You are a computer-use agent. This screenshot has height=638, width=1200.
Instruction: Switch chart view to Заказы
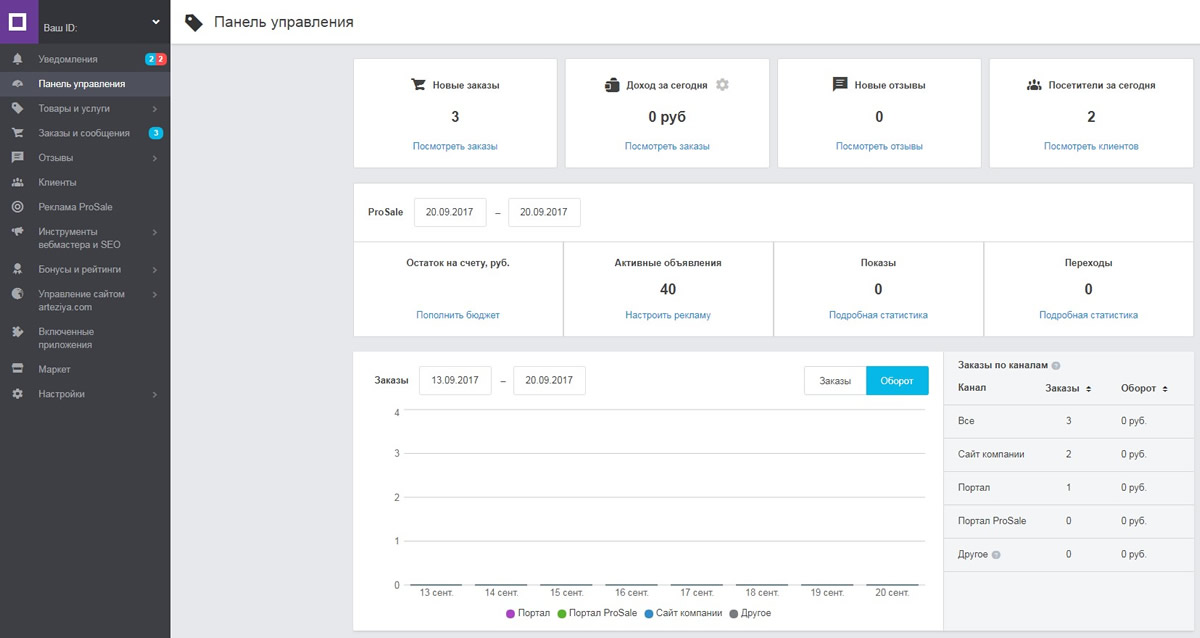point(834,380)
